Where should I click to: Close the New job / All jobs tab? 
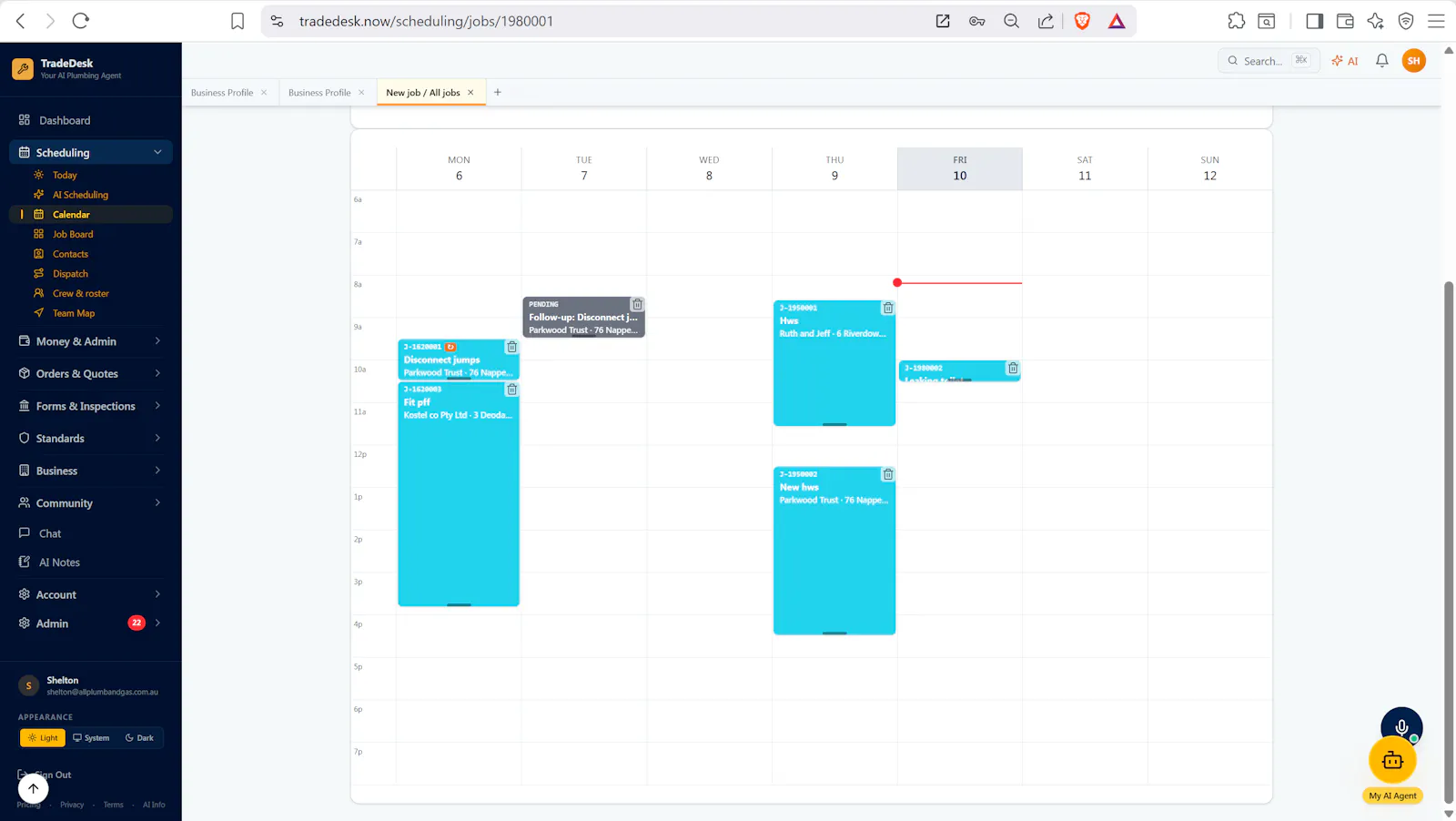(470, 93)
